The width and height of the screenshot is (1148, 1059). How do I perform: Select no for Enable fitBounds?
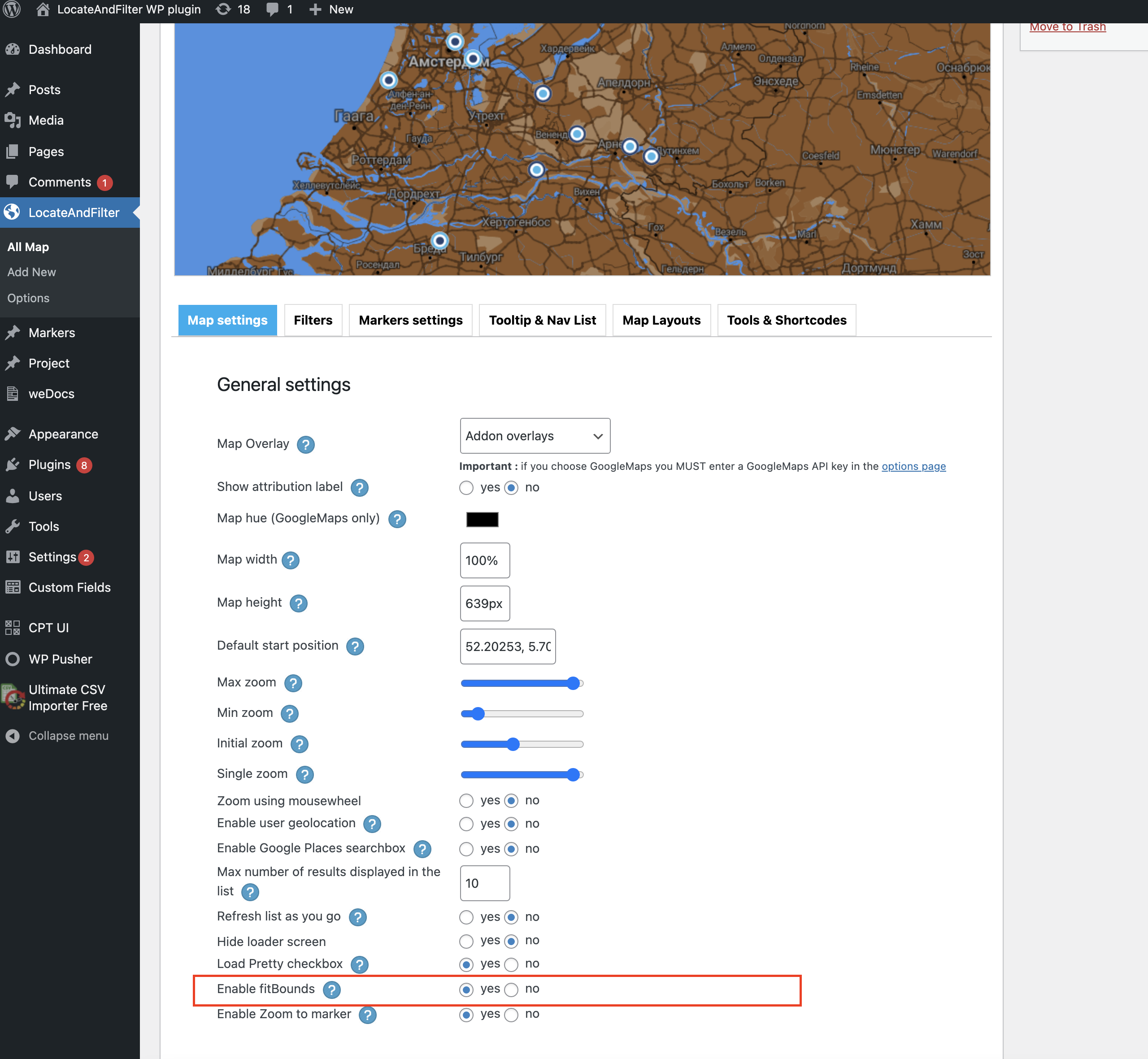point(511,990)
